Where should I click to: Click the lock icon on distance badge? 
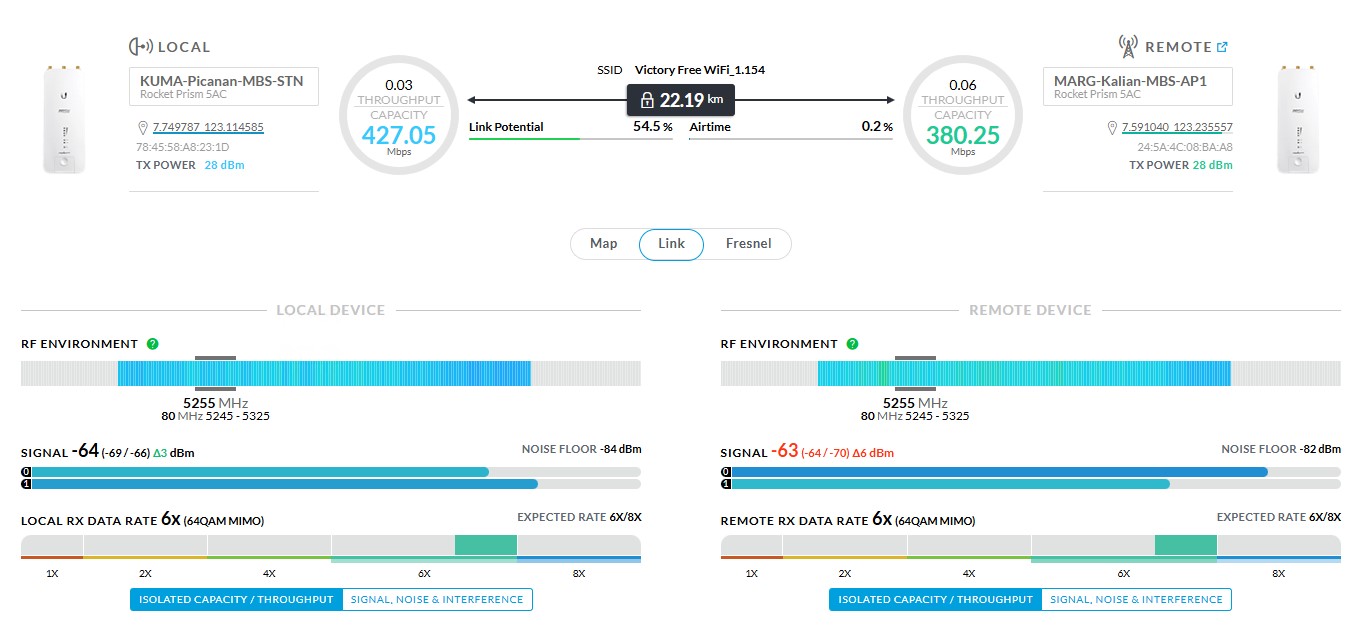tap(646, 100)
